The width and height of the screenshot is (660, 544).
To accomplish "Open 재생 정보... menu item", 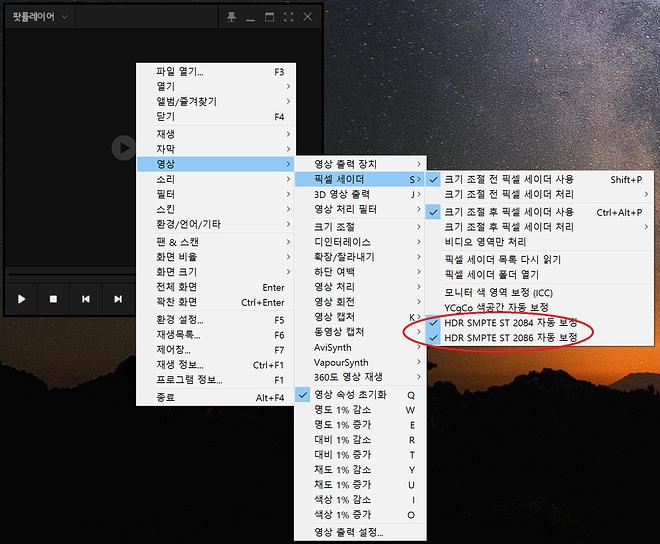I will pos(216,365).
